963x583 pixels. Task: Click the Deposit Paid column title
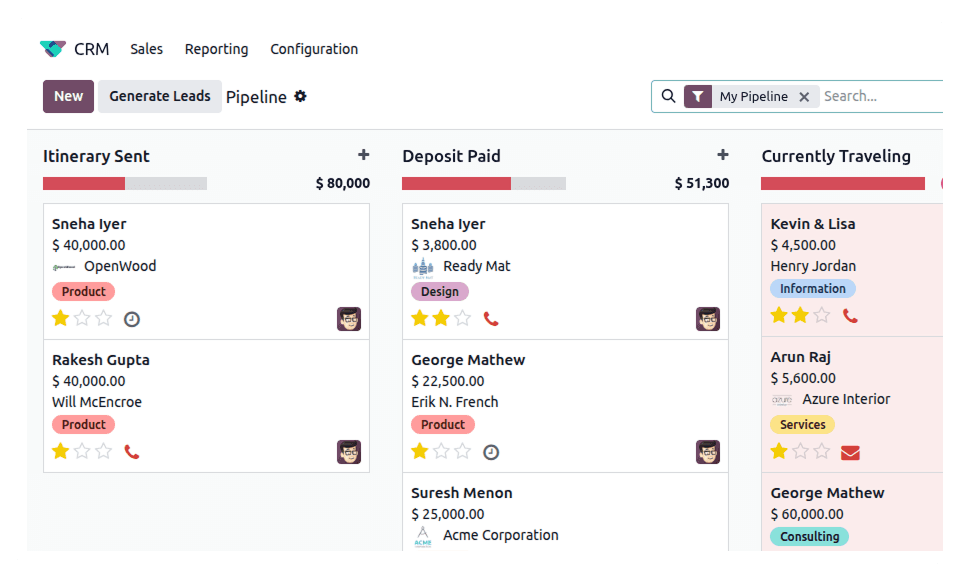point(451,156)
